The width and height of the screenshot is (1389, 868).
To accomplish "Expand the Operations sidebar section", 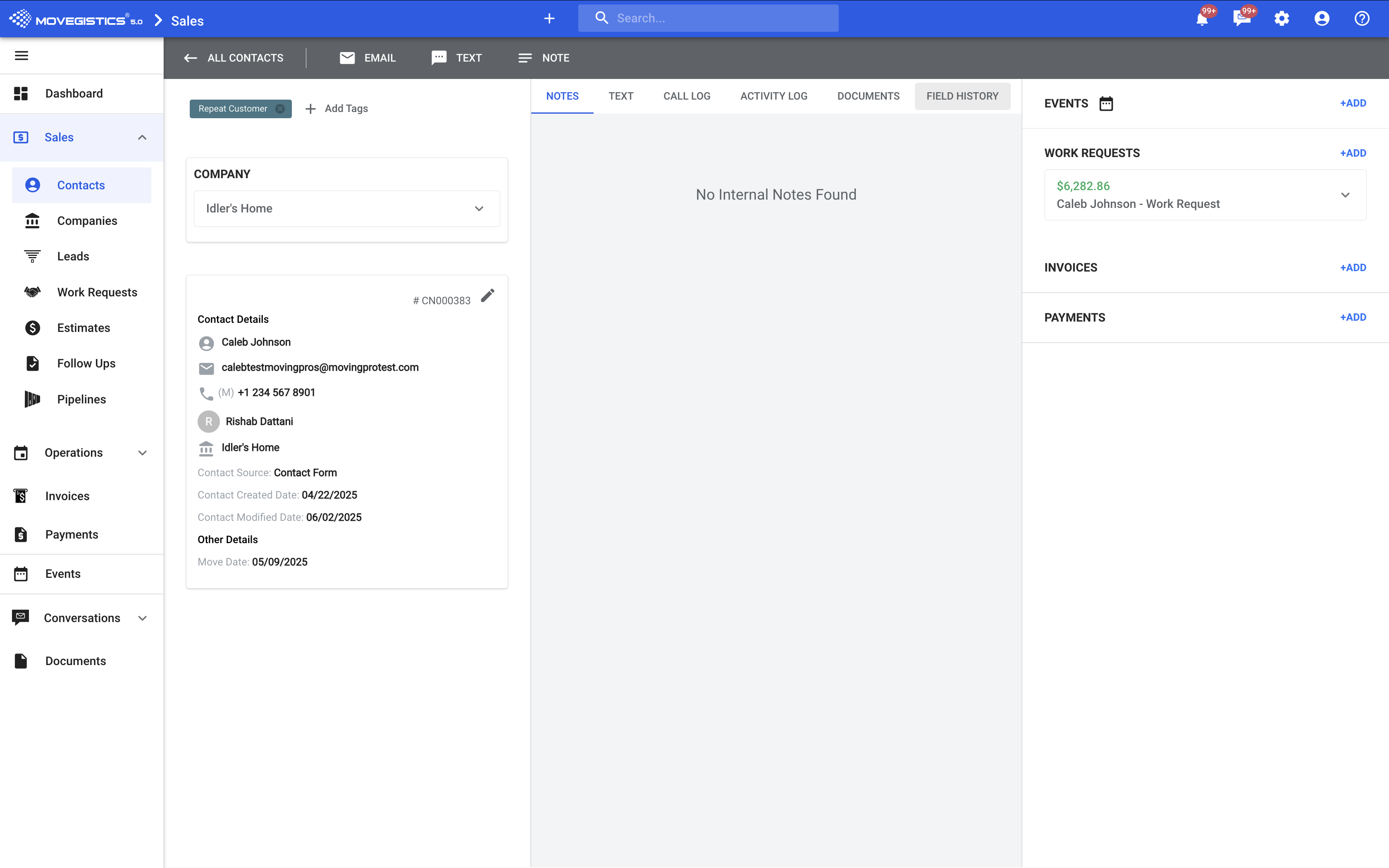I will (x=142, y=453).
